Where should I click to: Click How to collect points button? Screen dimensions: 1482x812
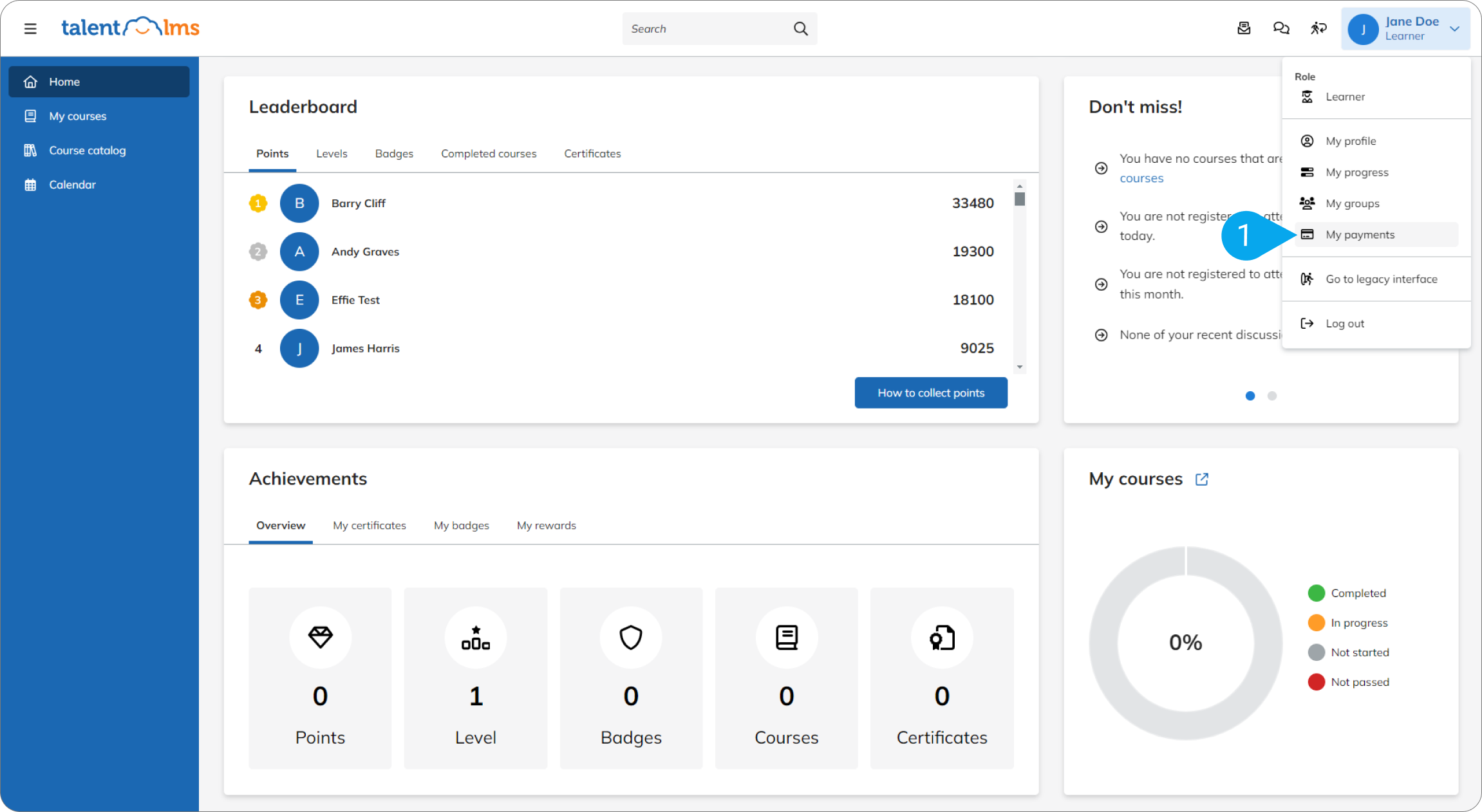coord(931,392)
